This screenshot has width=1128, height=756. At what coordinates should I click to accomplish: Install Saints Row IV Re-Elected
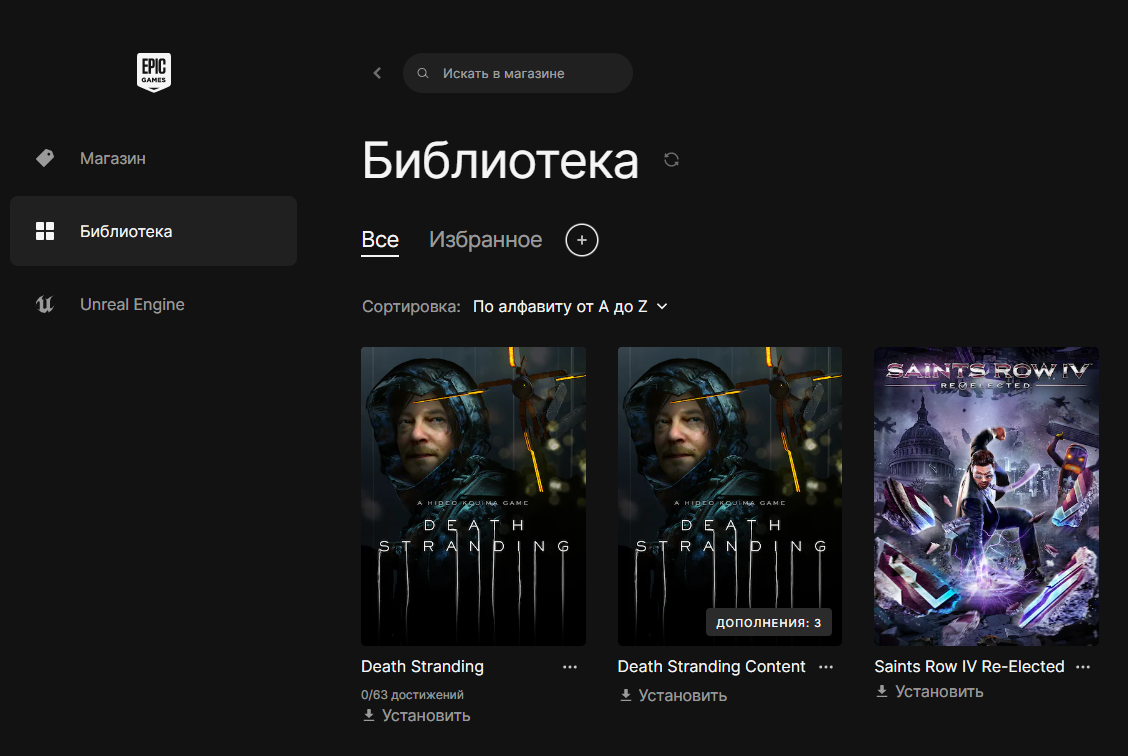929,691
